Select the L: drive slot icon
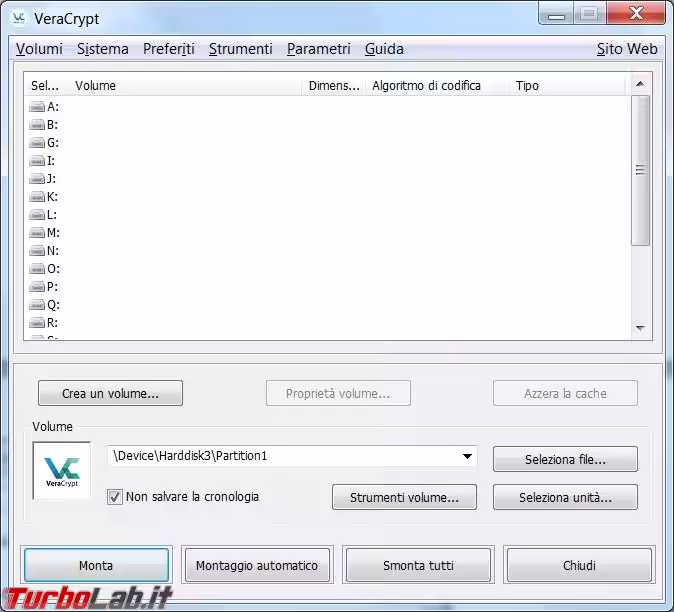 37,214
